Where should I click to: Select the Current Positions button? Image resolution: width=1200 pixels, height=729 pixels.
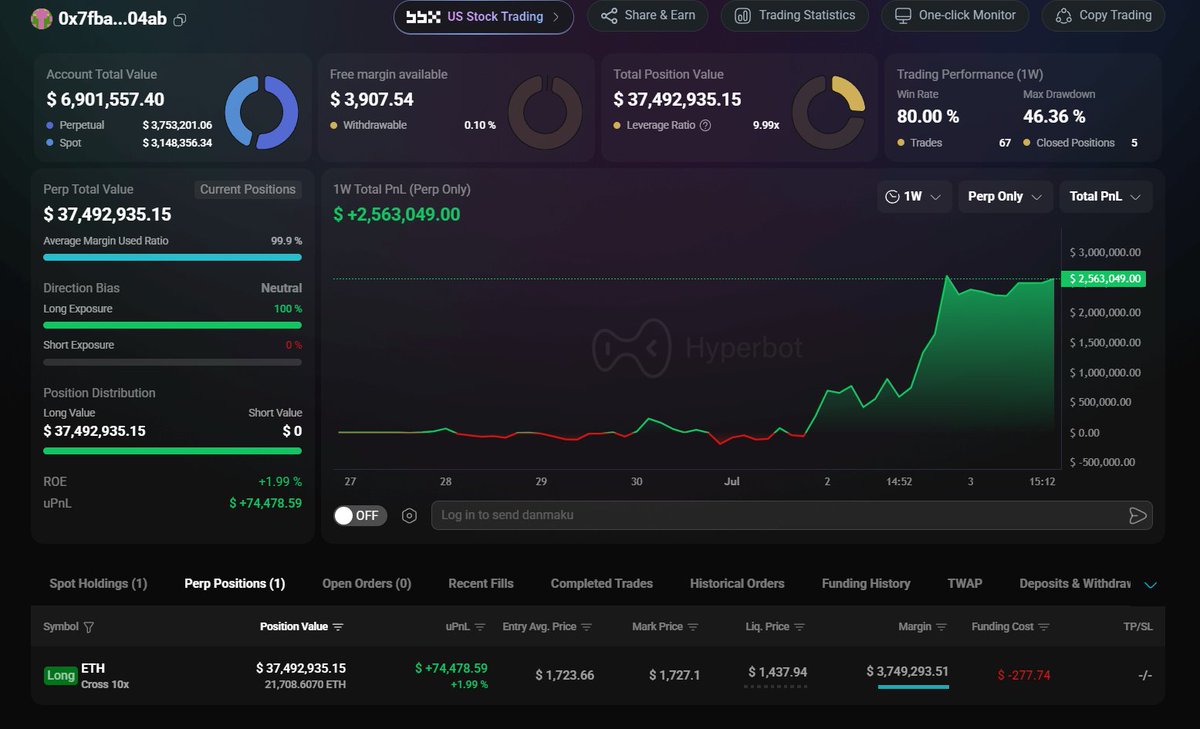tap(248, 189)
